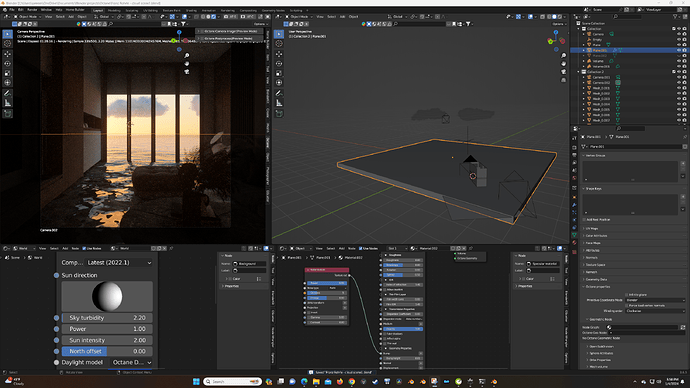Switch to the Shading workspace tab

191,10
